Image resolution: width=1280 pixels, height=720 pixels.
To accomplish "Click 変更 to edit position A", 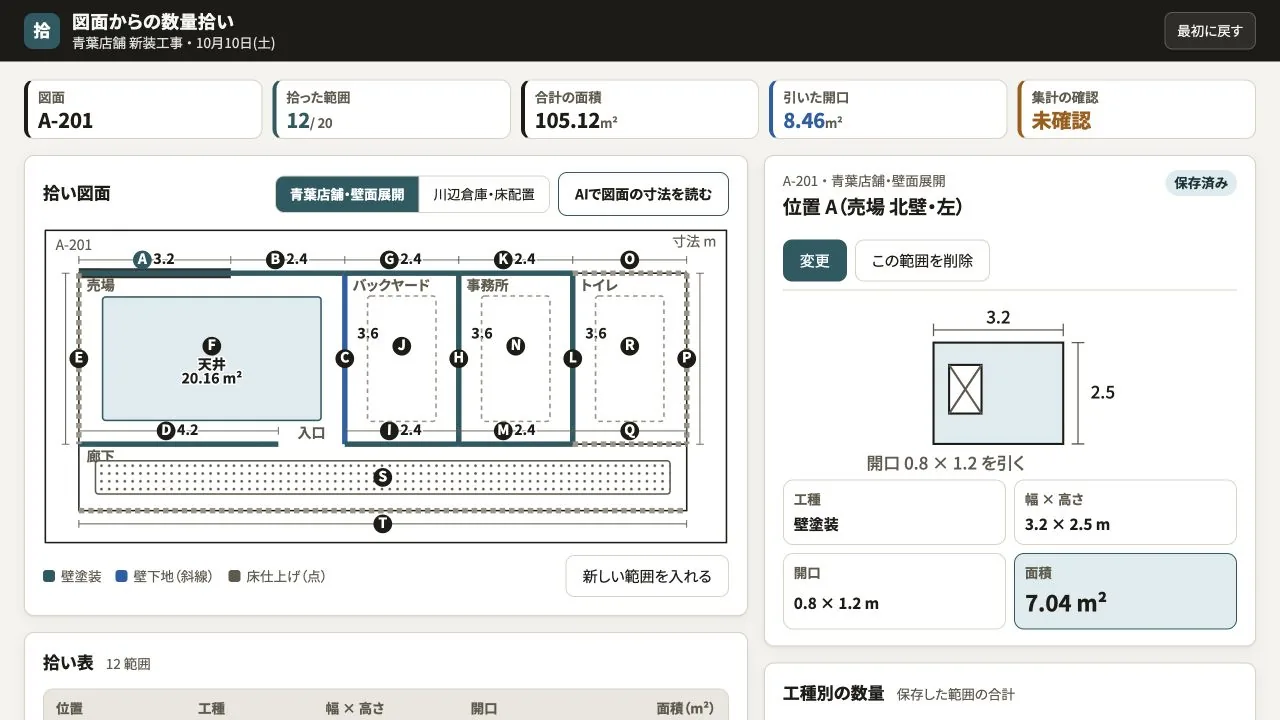I will (x=814, y=261).
